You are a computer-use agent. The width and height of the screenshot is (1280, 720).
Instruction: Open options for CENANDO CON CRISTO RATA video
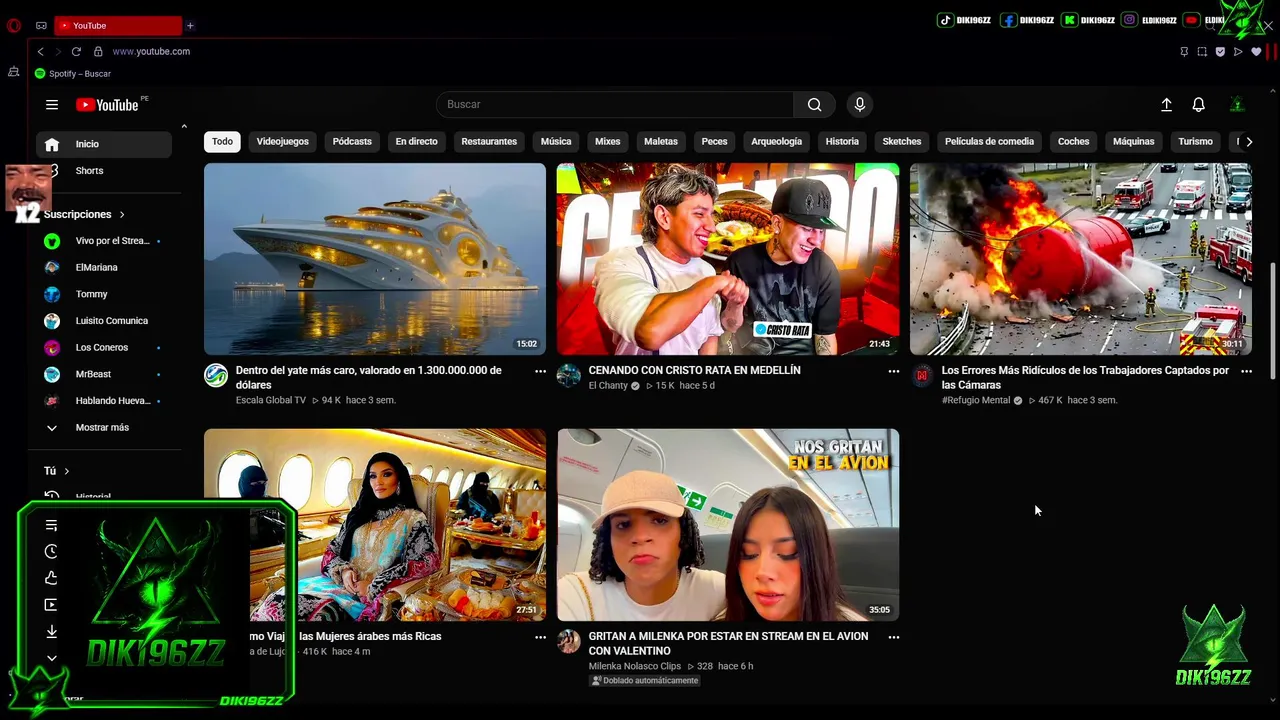point(893,371)
